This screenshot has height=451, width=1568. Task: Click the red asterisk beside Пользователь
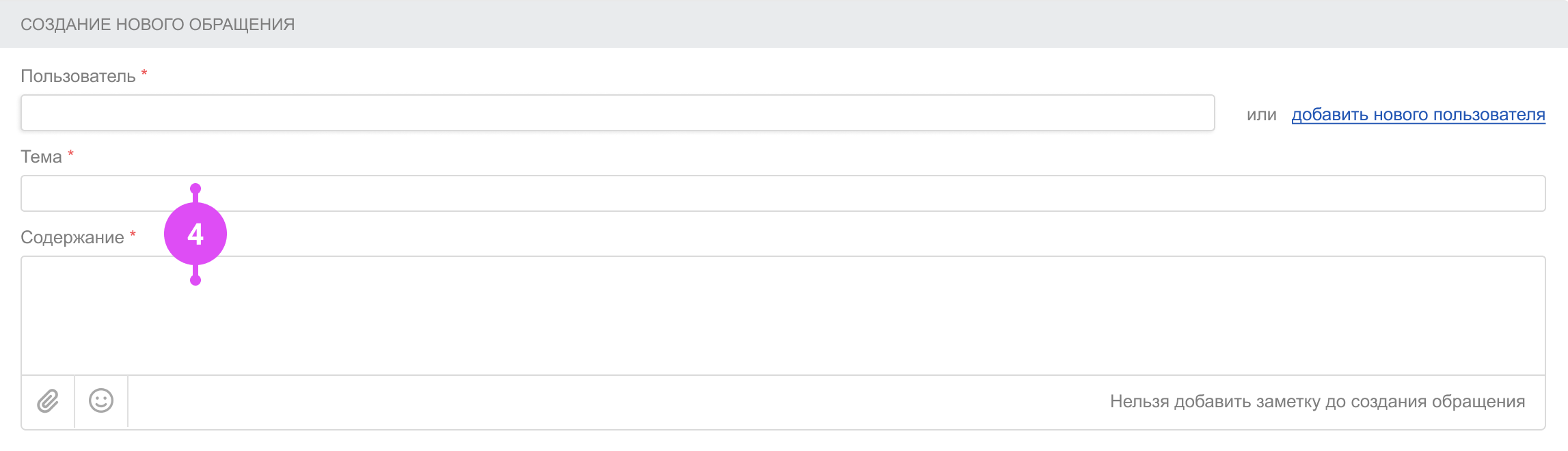[x=144, y=73]
